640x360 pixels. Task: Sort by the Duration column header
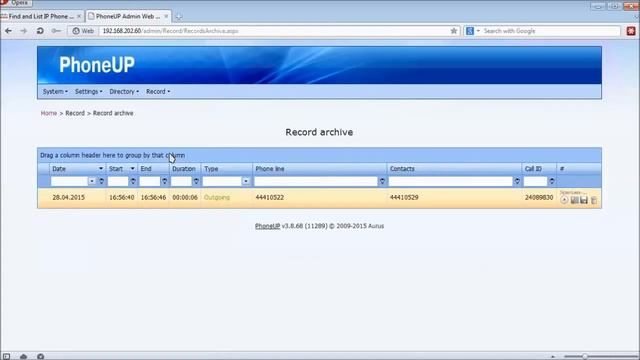coord(185,169)
